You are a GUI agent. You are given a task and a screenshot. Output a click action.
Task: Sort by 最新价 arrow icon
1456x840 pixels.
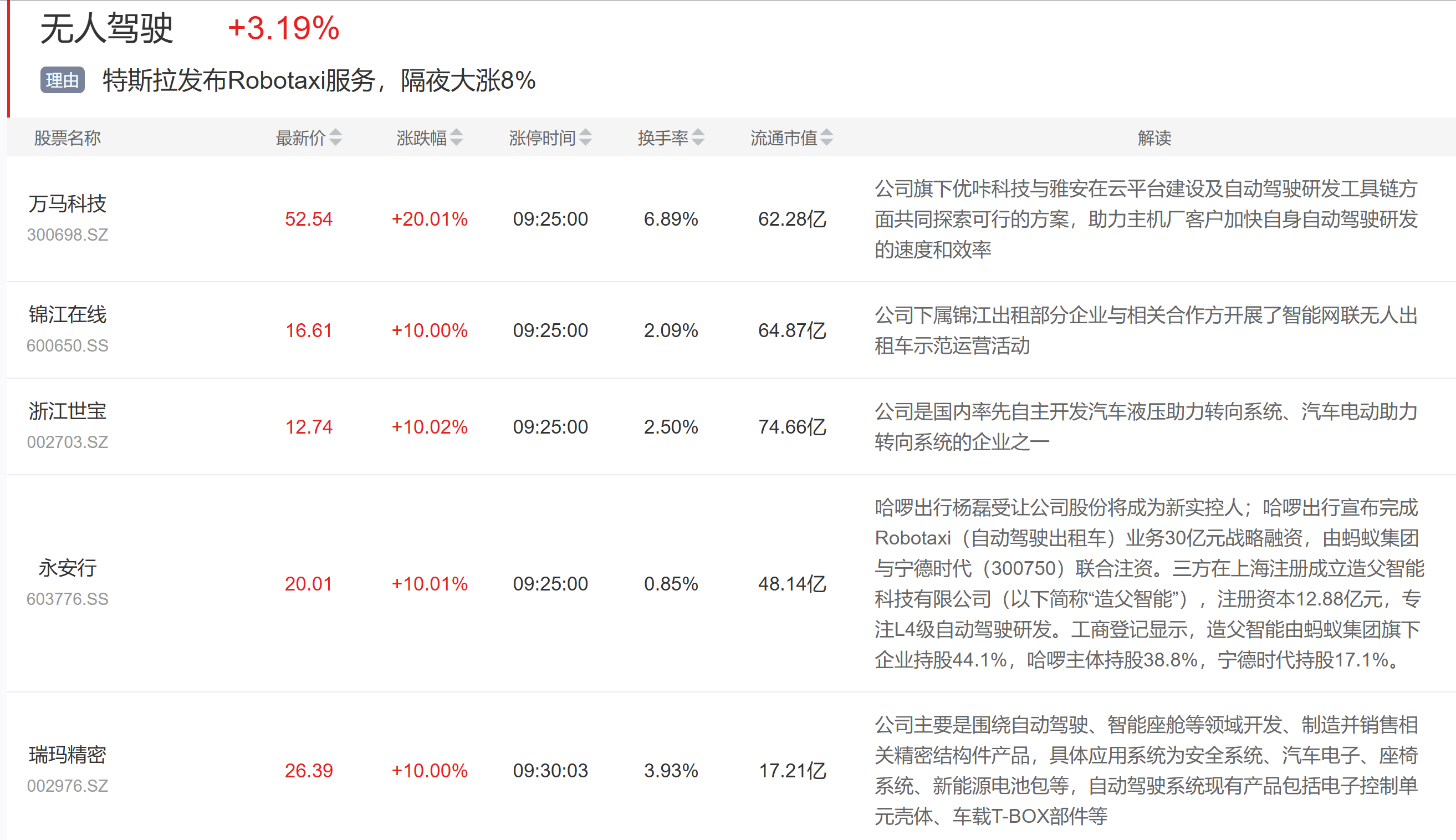click(336, 138)
